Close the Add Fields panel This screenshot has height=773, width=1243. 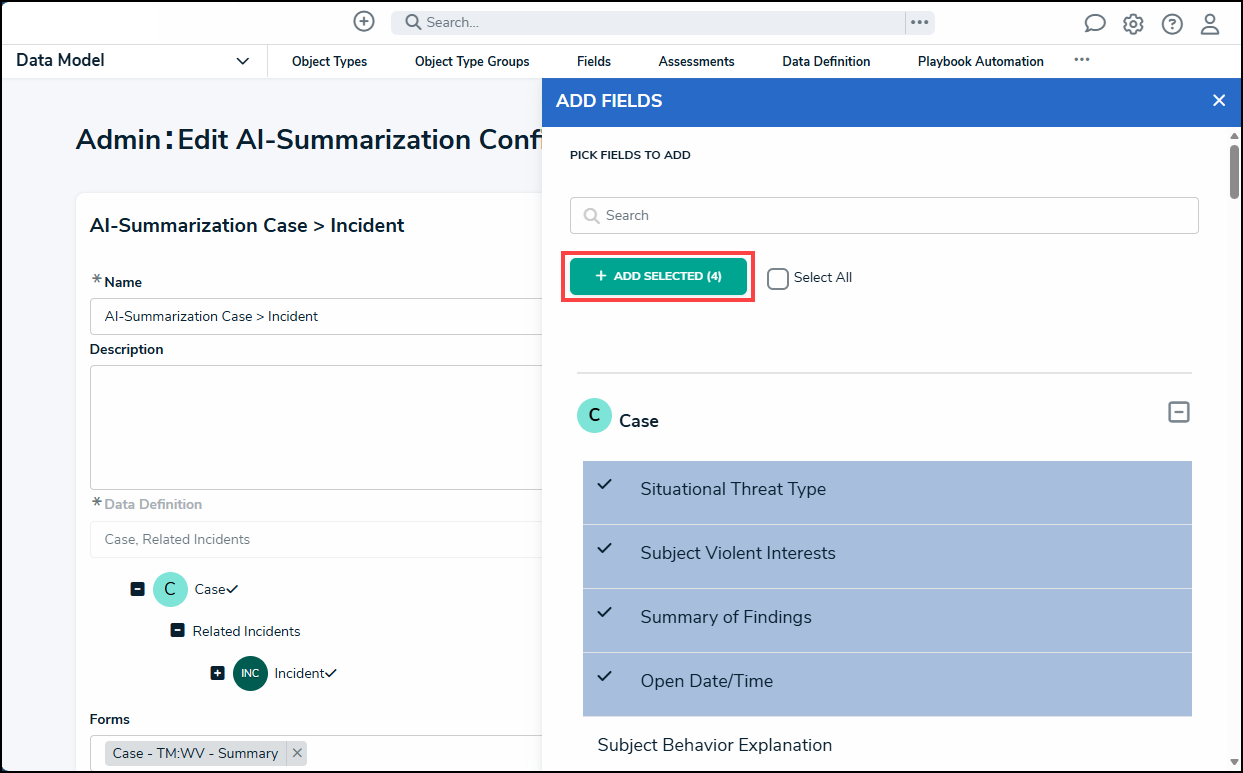pyautogui.click(x=1219, y=100)
